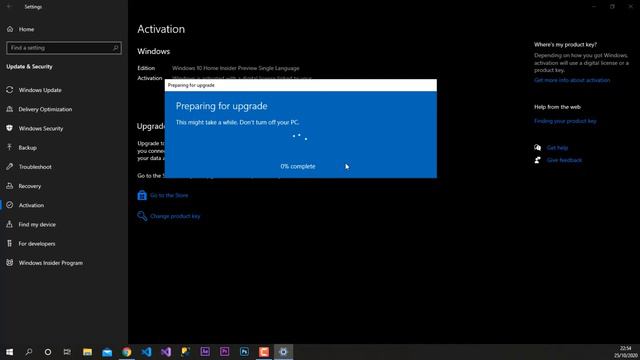This screenshot has width=640, height=360.
Task: Open the Python app from the taskbar
Action: pos(185,352)
